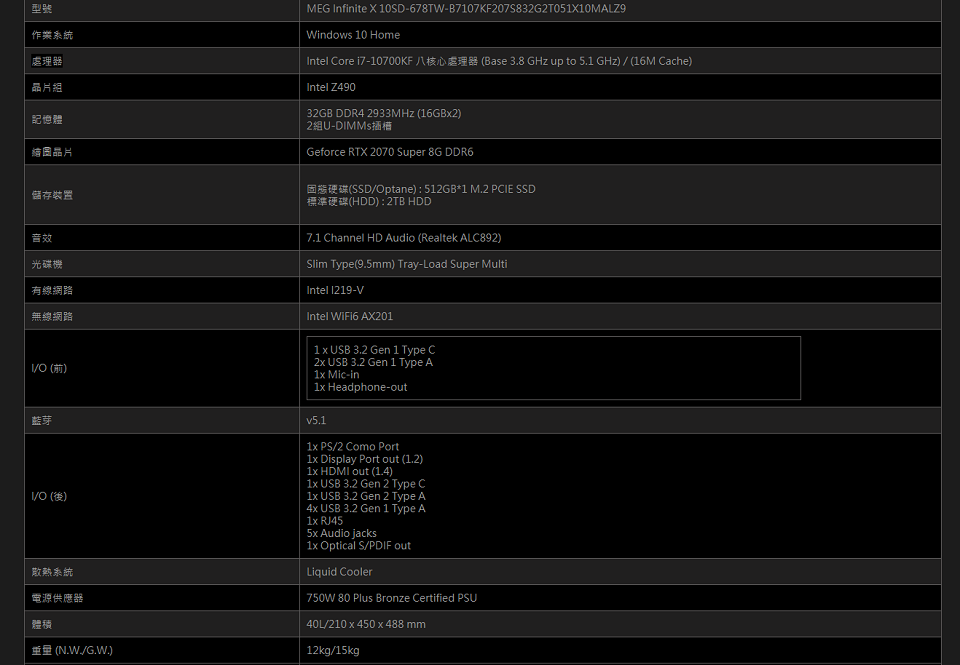The width and height of the screenshot is (960, 665).
Task: Click the 晶片組 row label
Action: 47,87
